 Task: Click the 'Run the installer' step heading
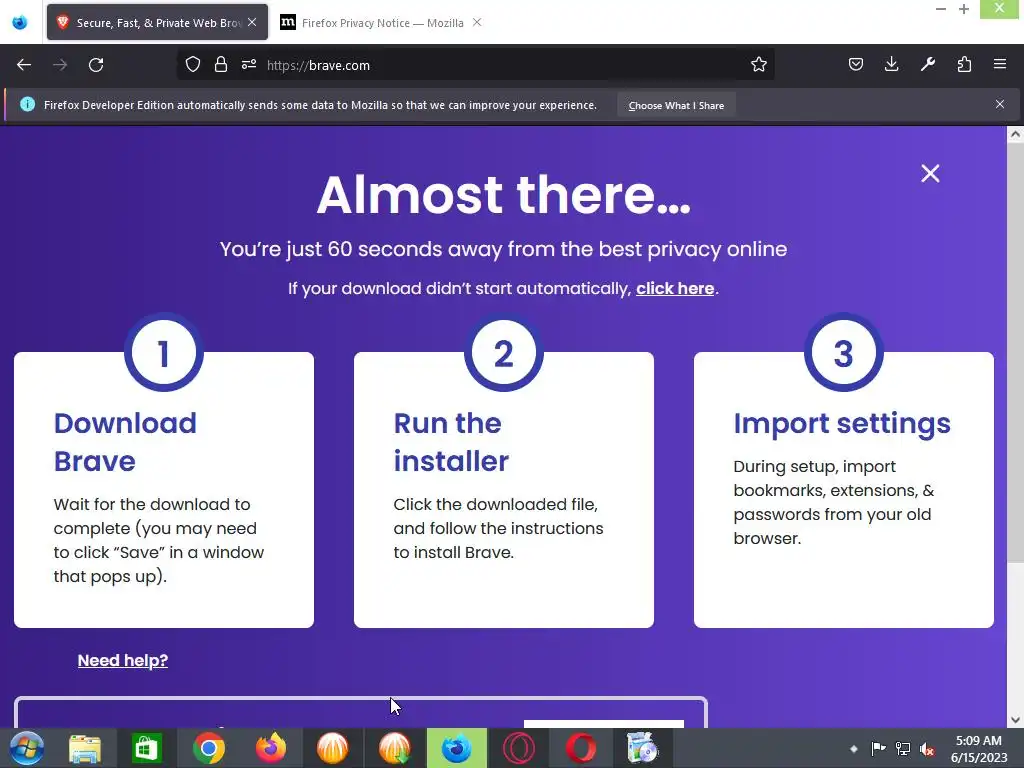pos(451,442)
